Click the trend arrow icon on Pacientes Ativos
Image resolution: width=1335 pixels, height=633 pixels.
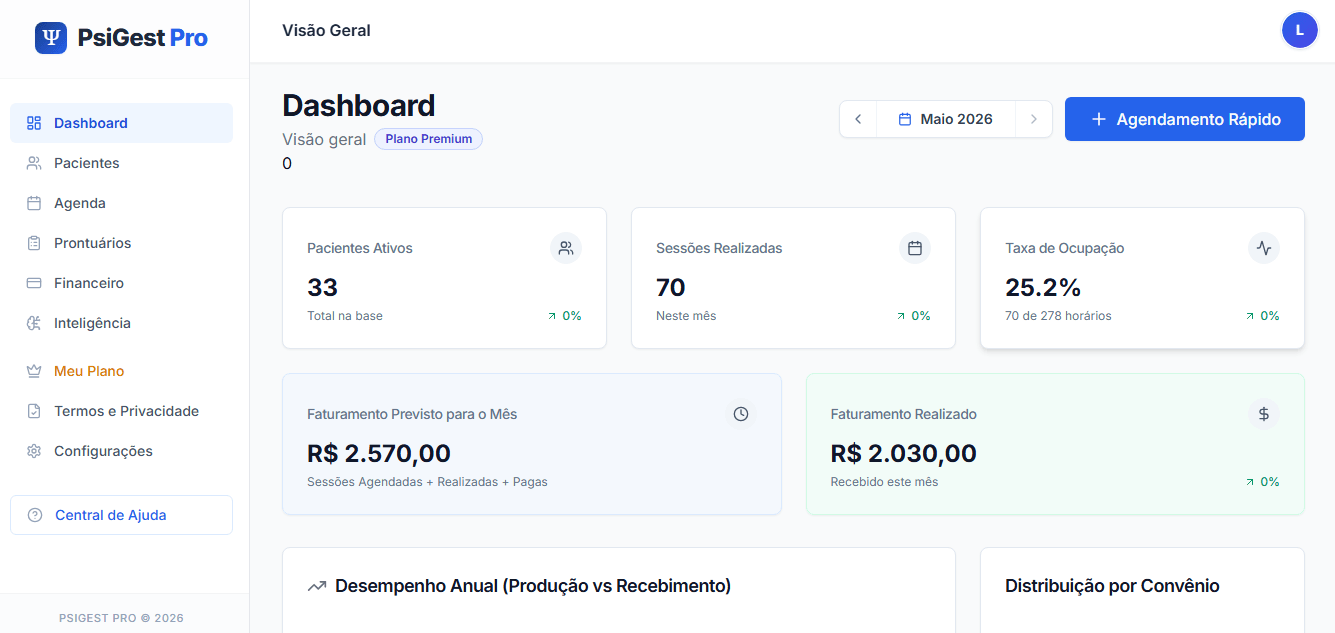(x=551, y=316)
